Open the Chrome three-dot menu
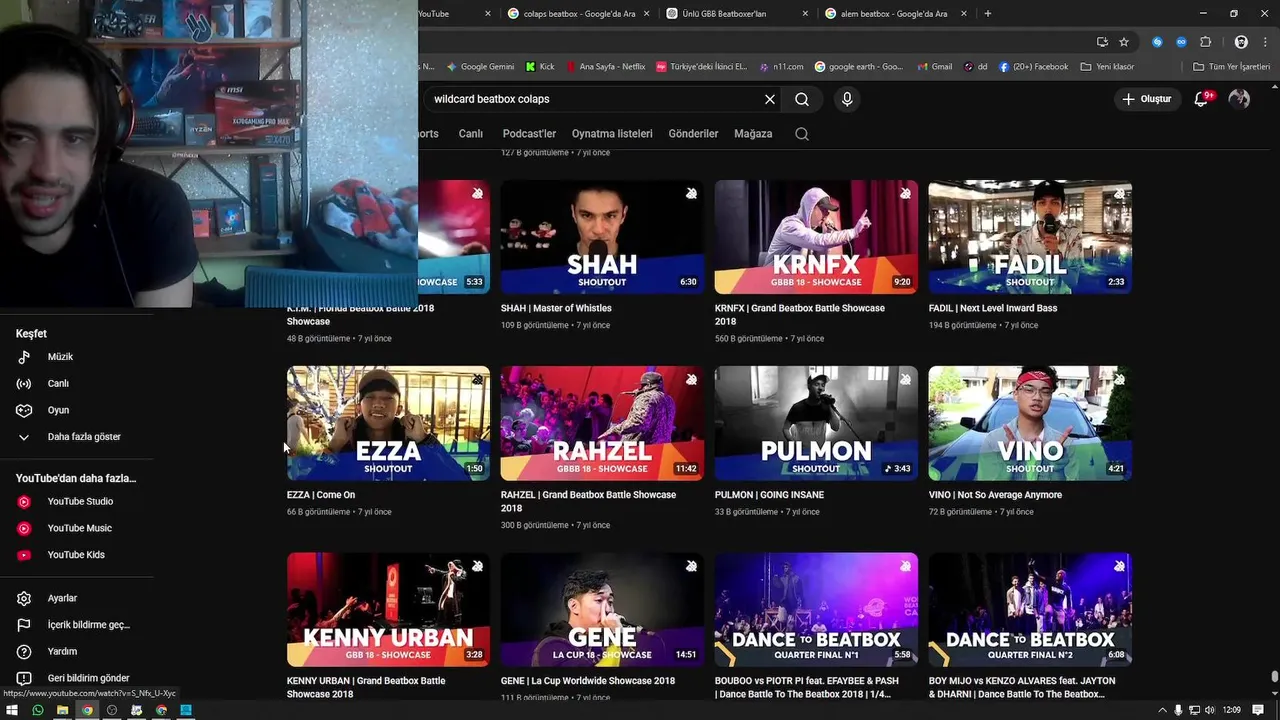The image size is (1280, 720). click(1263, 42)
